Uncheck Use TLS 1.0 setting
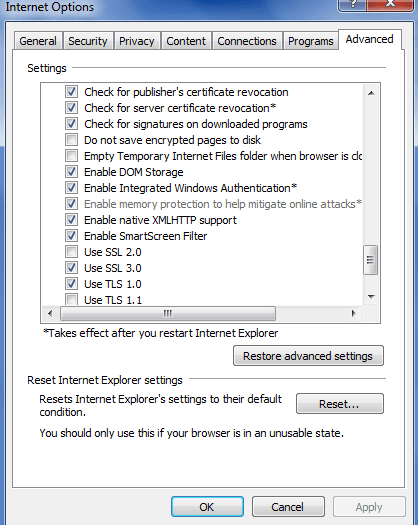This screenshot has width=418, height=525. pyautogui.click(x=71, y=284)
